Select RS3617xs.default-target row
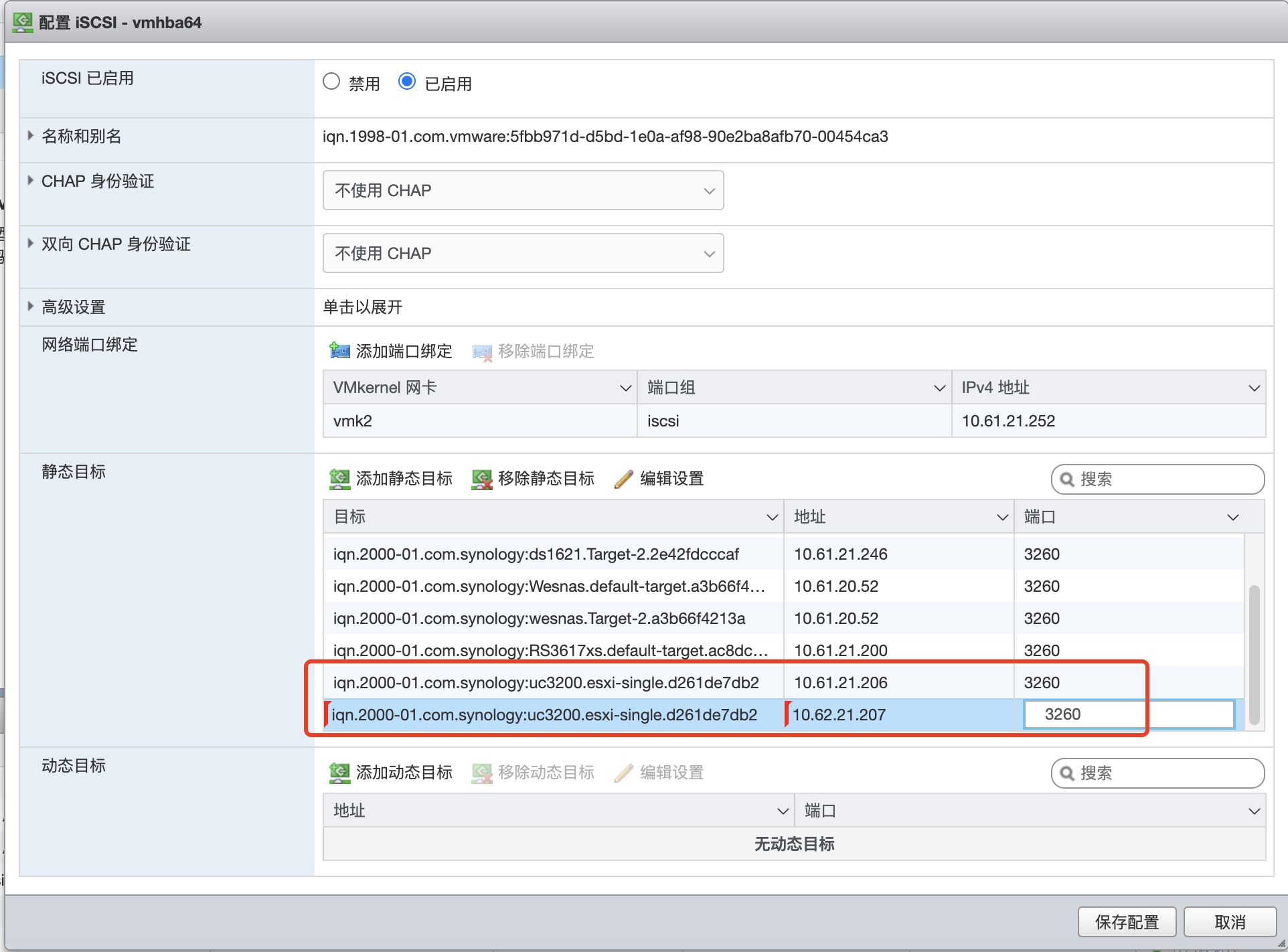 click(x=783, y=650)
